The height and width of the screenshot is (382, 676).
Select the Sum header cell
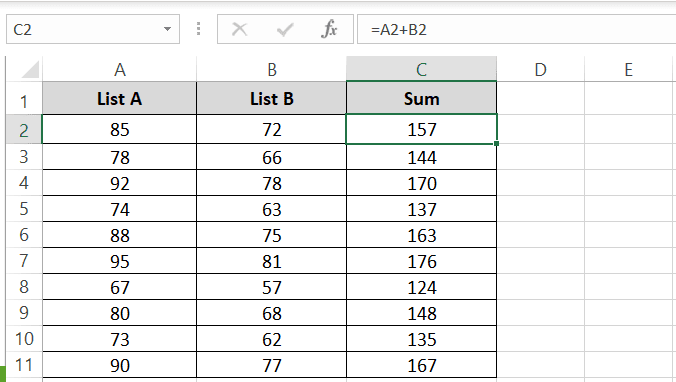coord(422,98)
